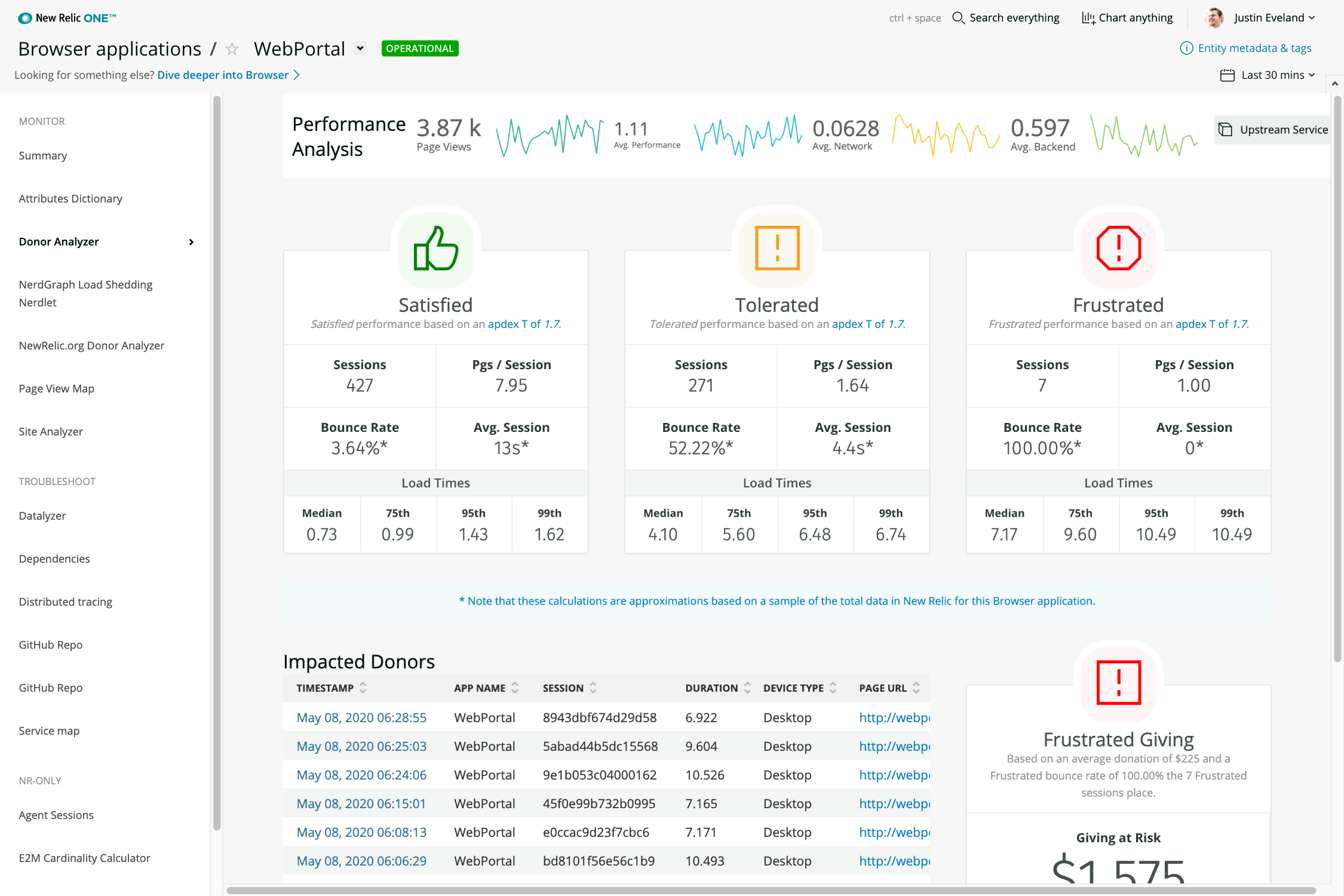The width and height of the screenshot is (1344, 896).
Task: Click the favorite star next to WebPortal
Action: (232, 49)
